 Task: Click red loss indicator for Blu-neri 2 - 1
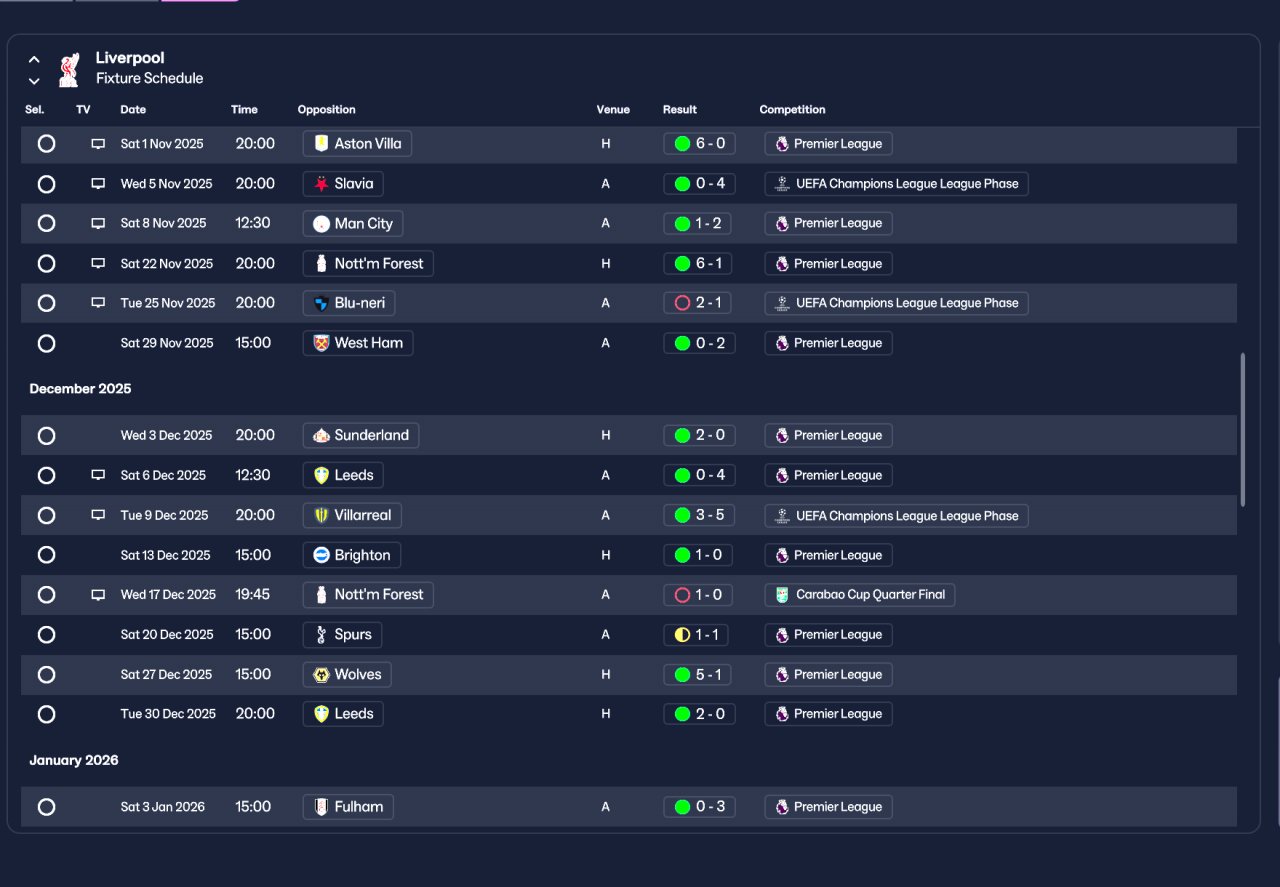pos(682,303)
